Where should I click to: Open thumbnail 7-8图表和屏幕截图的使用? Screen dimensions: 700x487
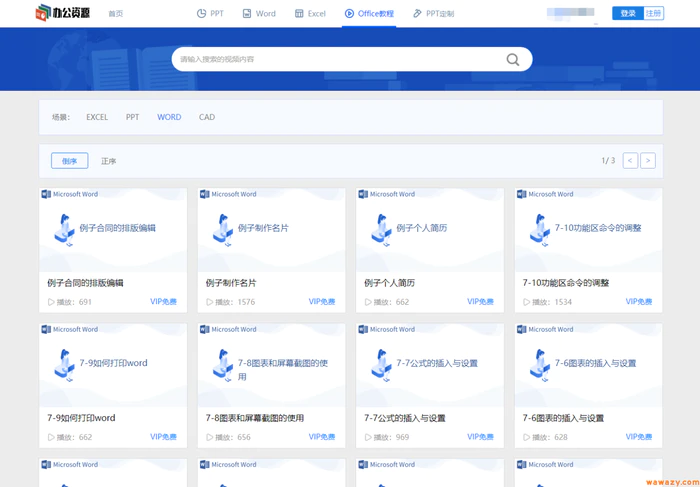coord(271,365)
